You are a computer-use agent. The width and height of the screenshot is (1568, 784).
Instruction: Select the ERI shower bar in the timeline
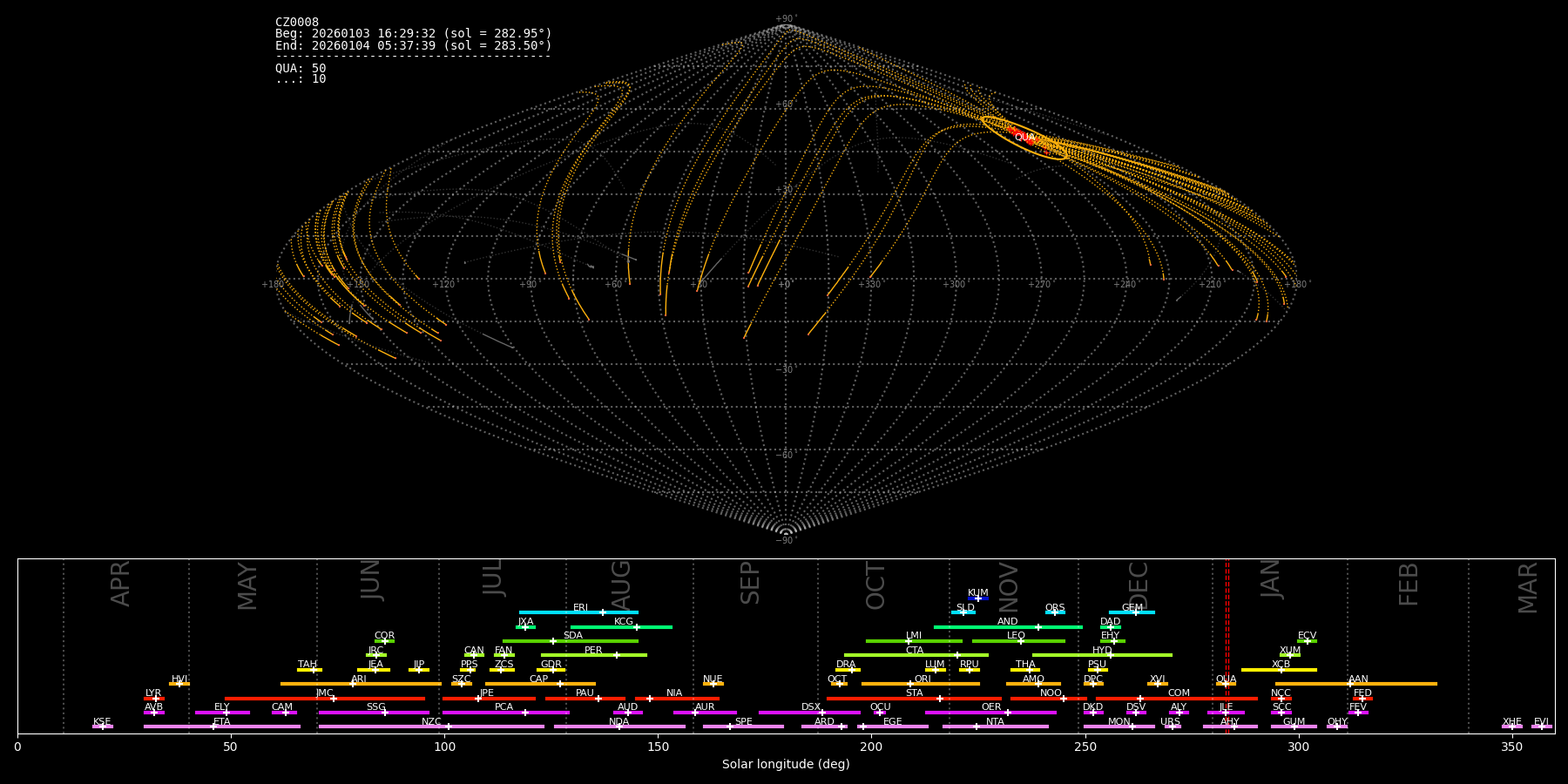[x=578, y=612]
